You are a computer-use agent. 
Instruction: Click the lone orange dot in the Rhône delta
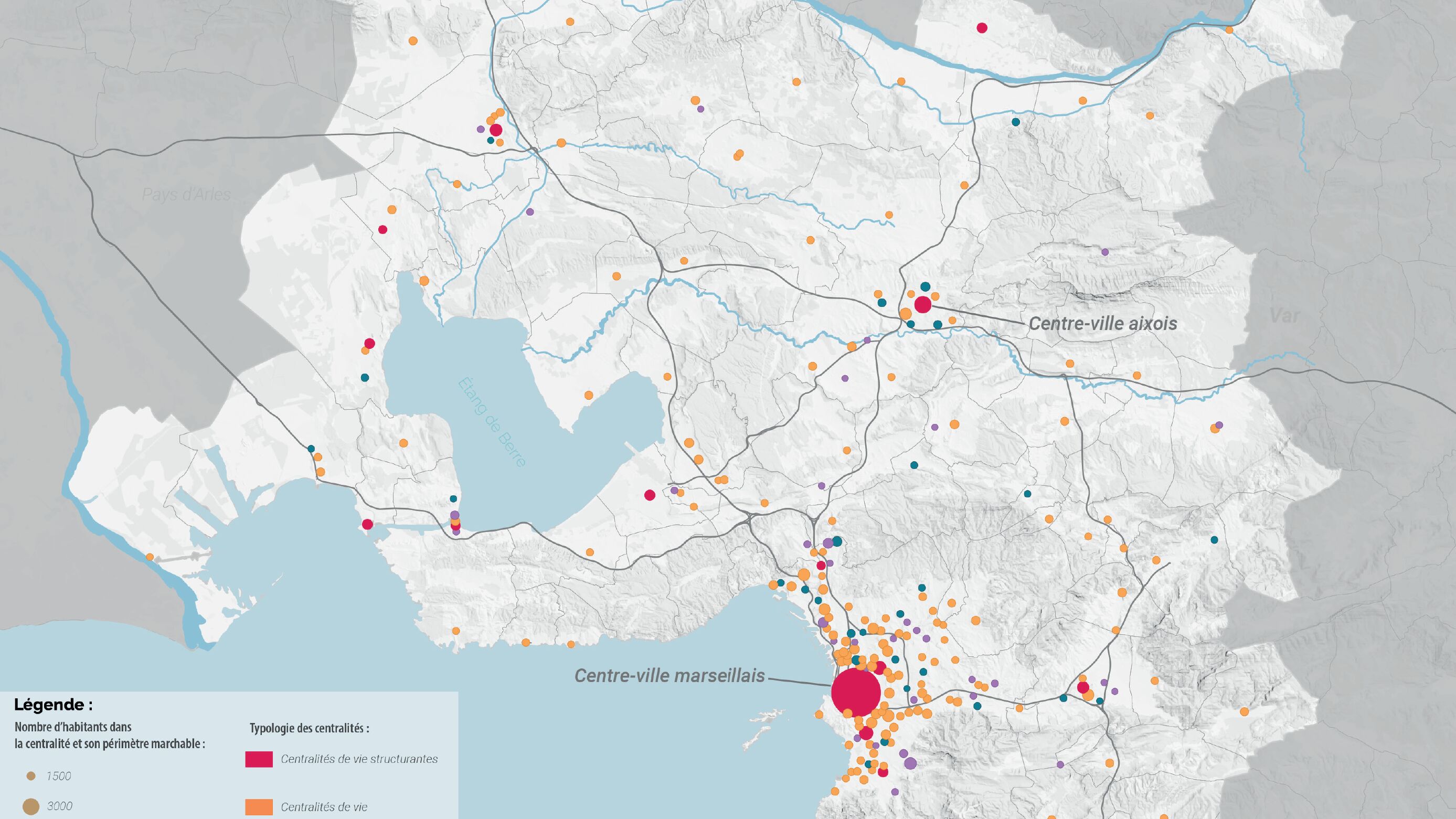click(150, 557)
